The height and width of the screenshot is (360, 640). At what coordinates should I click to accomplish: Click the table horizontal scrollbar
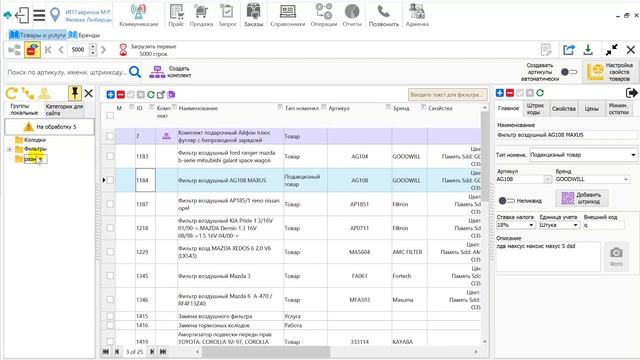(265, 351)
